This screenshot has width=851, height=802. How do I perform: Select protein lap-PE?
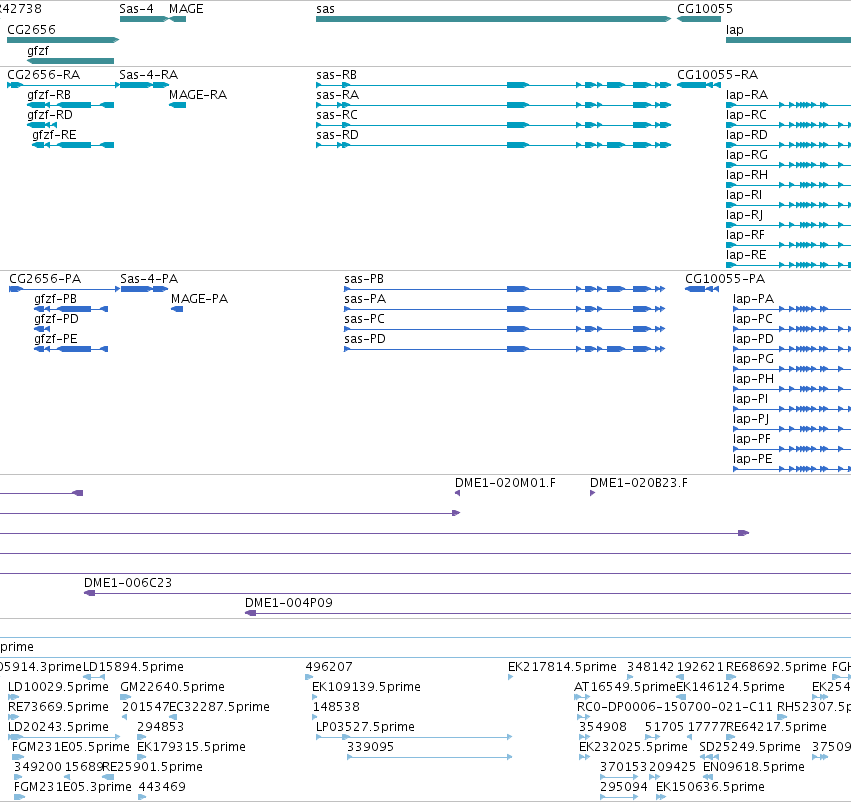coord(792,469)
